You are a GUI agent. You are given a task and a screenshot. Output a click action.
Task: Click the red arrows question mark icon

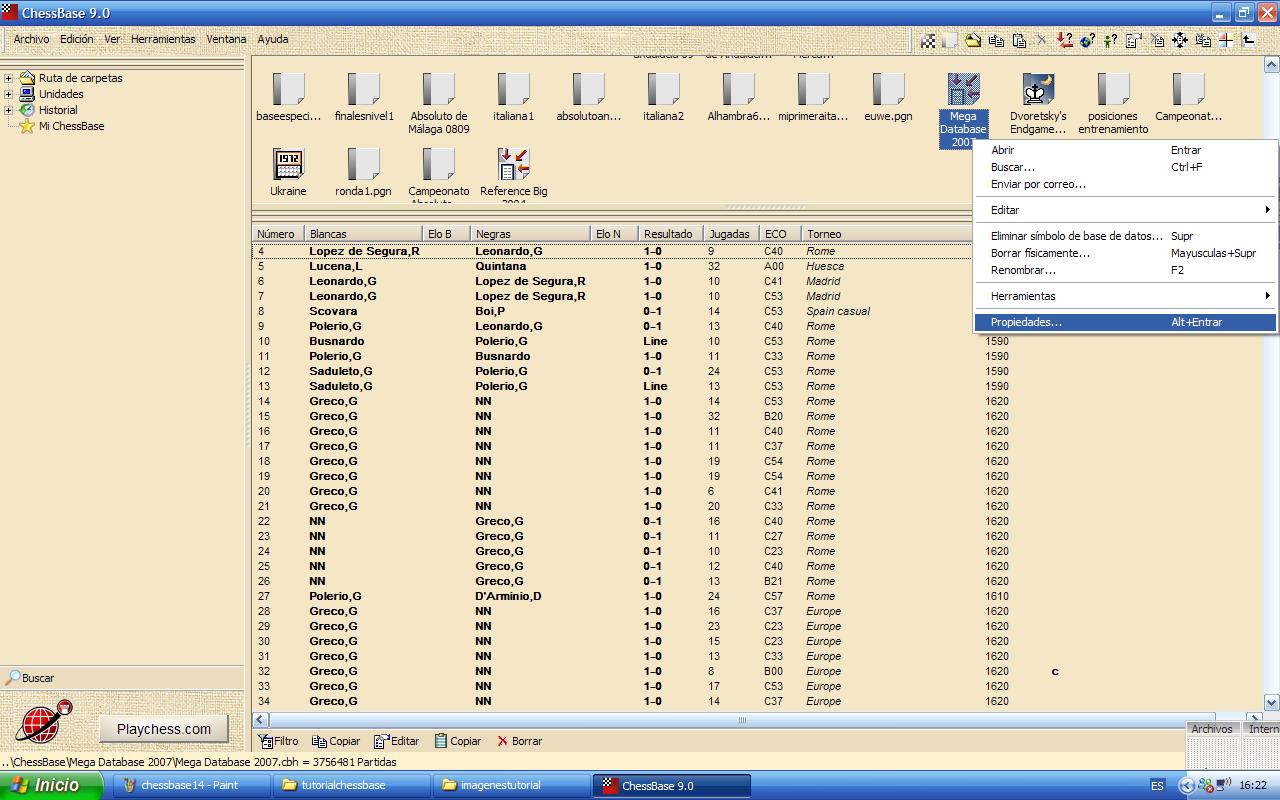[1065, 40]
